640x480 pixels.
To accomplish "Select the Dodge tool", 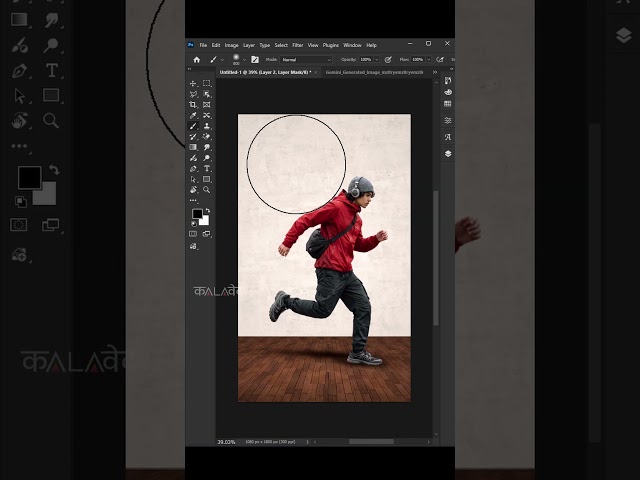I will (207, 158).
